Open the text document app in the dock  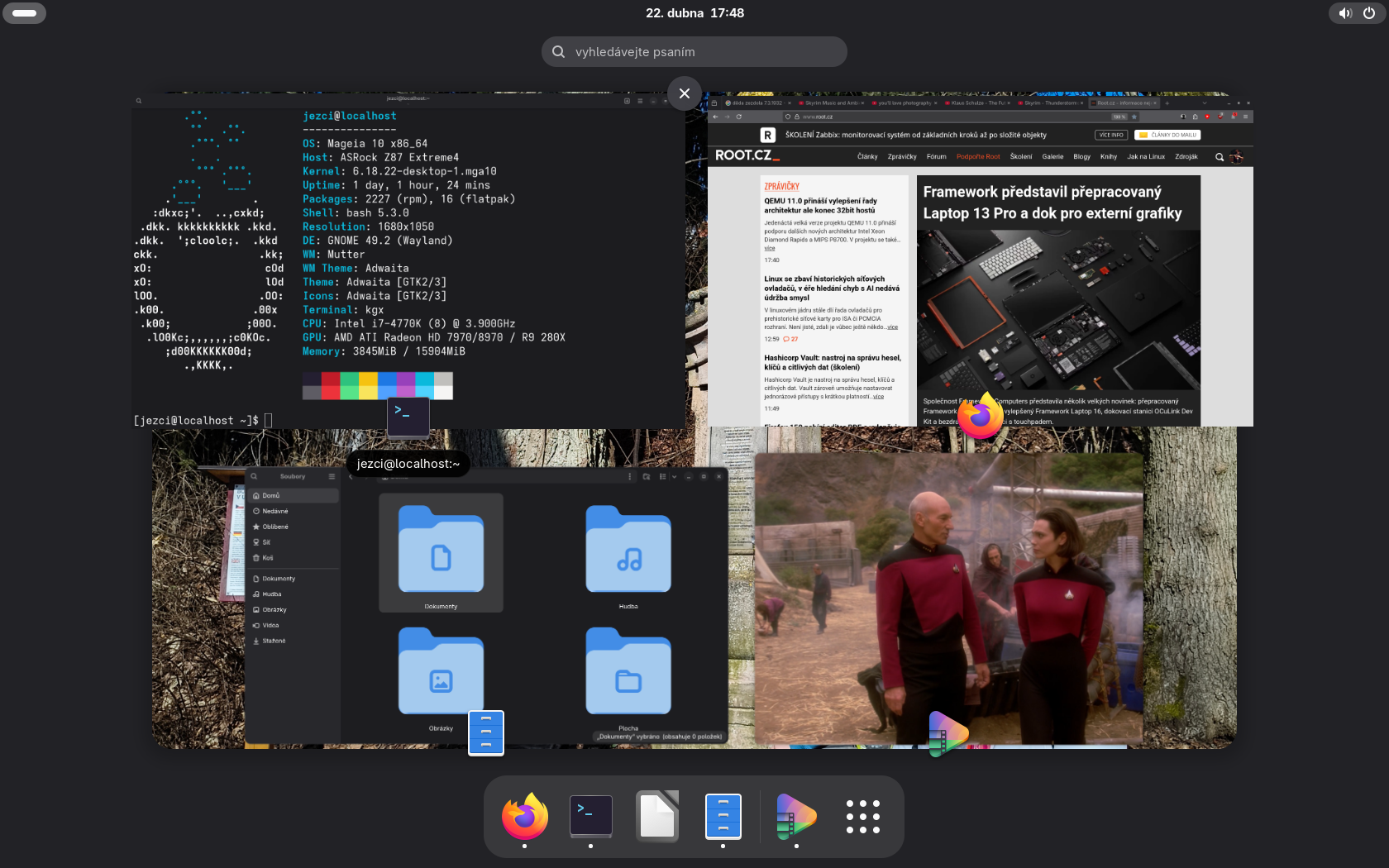[x=657, y=816]
